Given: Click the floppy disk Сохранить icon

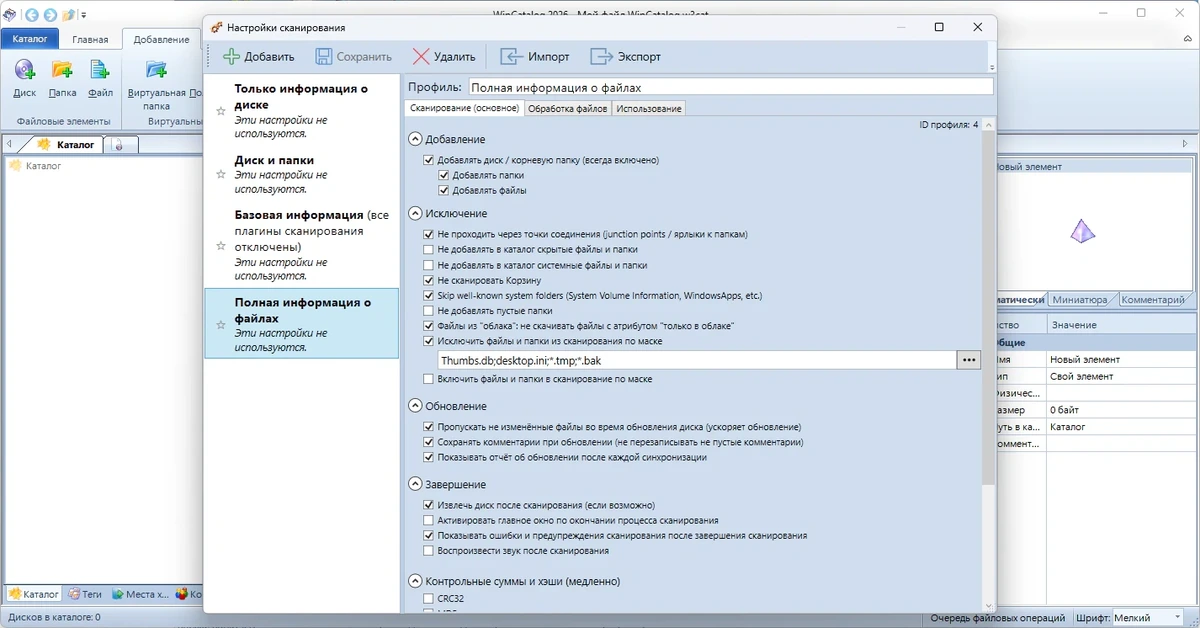Looking at the screenshot, I should pos(324,57).
